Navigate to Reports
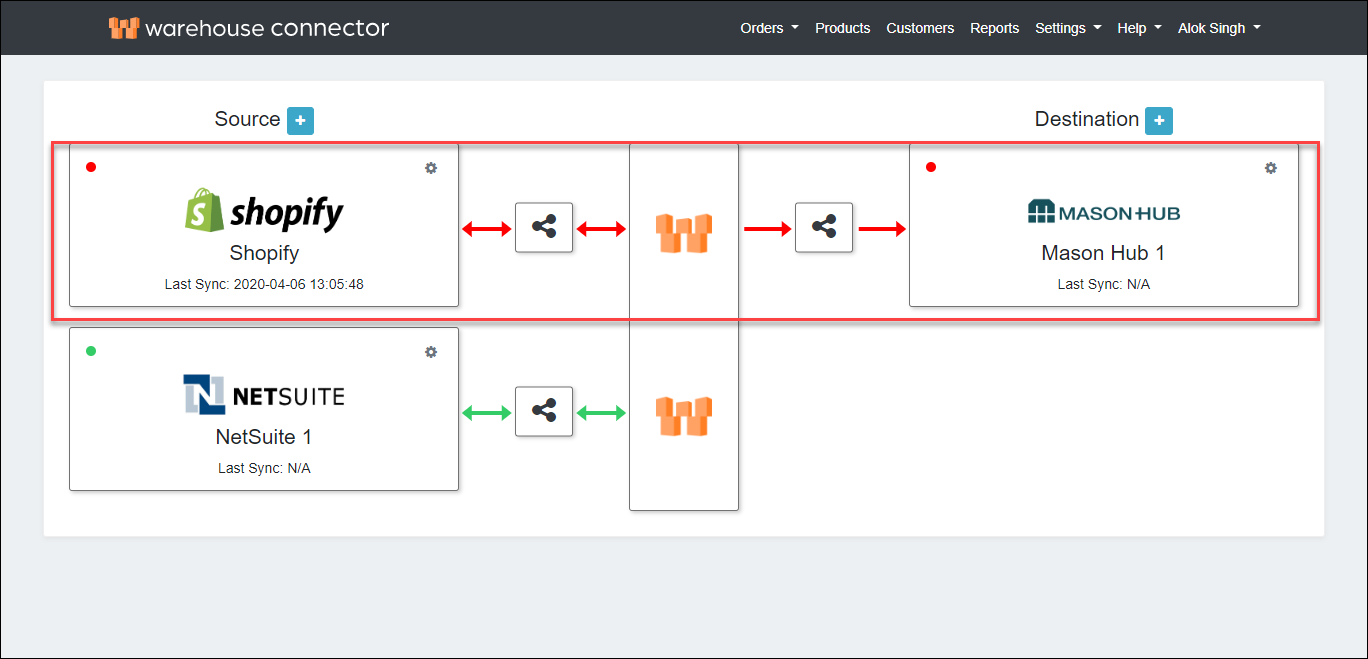Image resolution: width=1368 pixels, height=659 pixels. 994,28
